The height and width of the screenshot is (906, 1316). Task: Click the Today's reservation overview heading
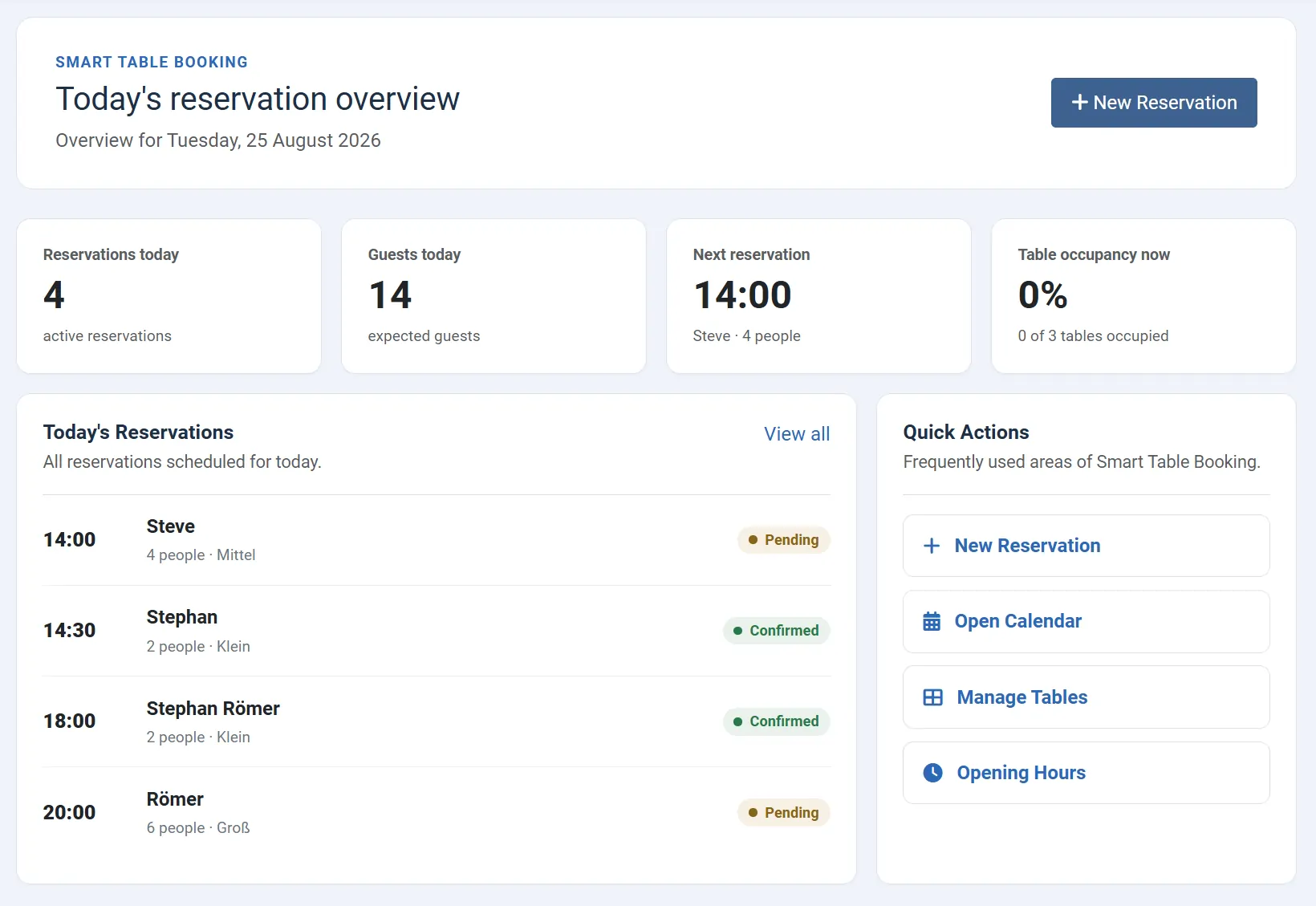click(x=258, y=100)
